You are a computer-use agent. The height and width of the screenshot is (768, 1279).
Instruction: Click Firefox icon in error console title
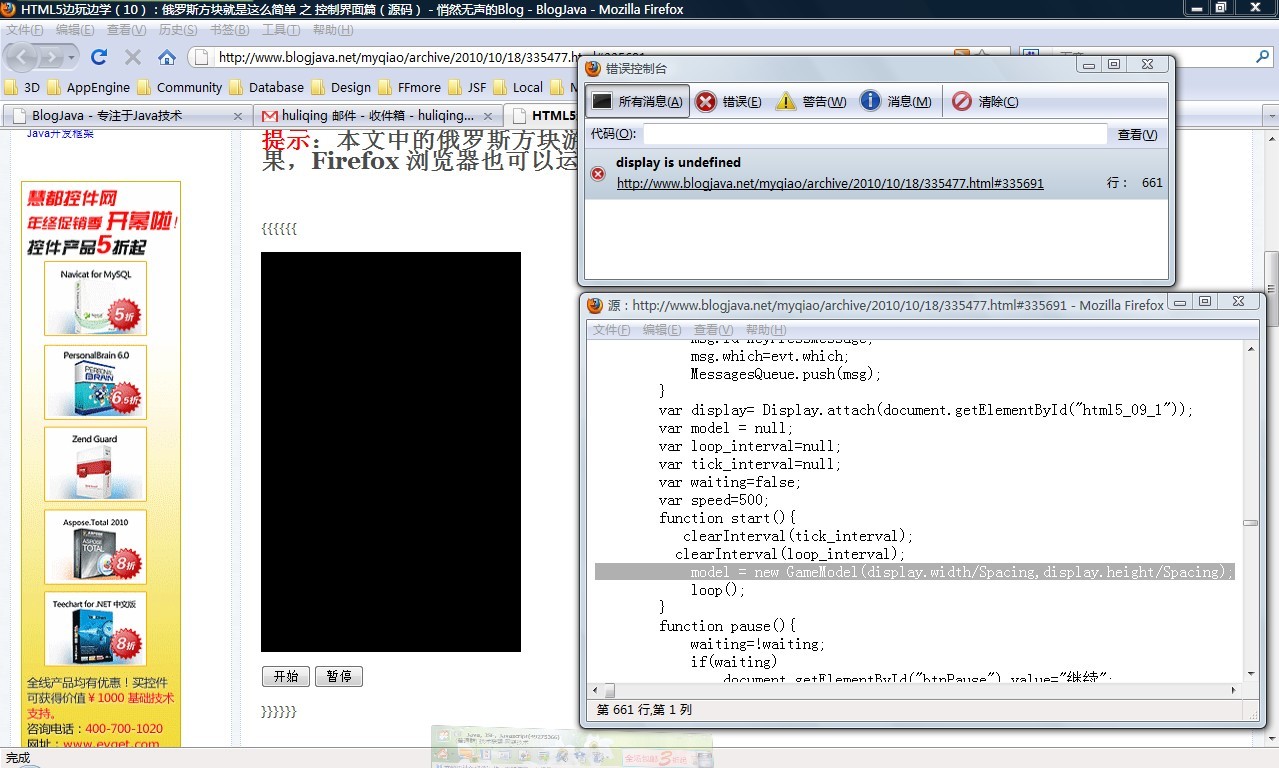coord(593,68)
